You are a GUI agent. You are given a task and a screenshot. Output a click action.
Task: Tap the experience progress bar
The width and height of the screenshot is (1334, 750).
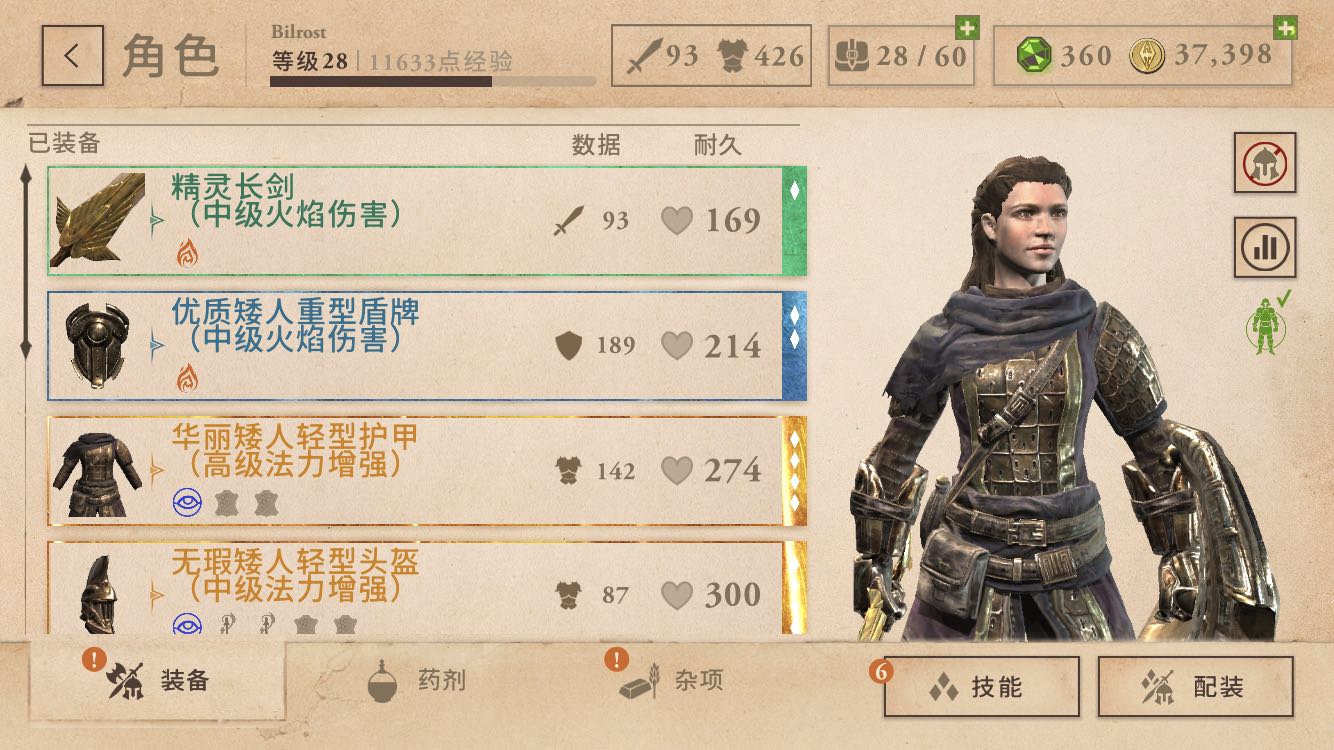point(433,81)
